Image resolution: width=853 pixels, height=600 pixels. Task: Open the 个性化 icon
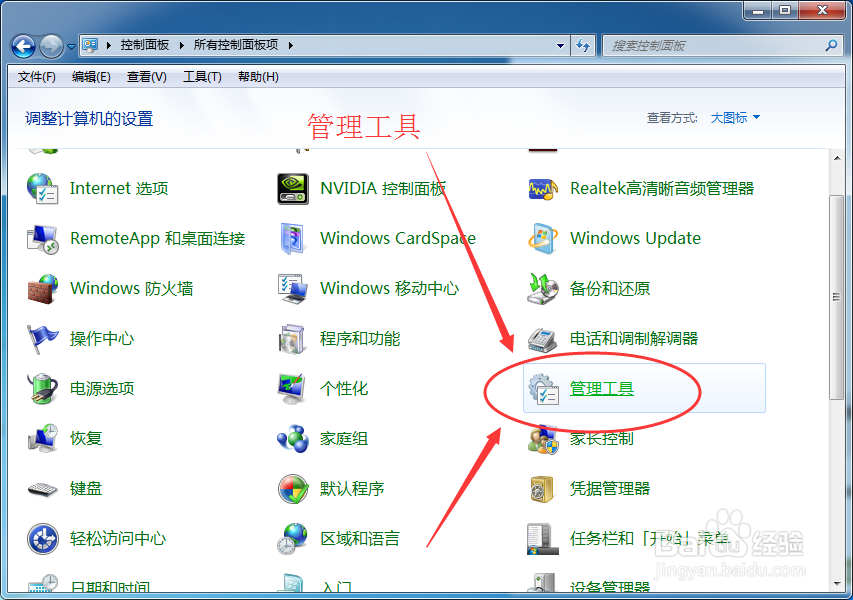[293, 389]
